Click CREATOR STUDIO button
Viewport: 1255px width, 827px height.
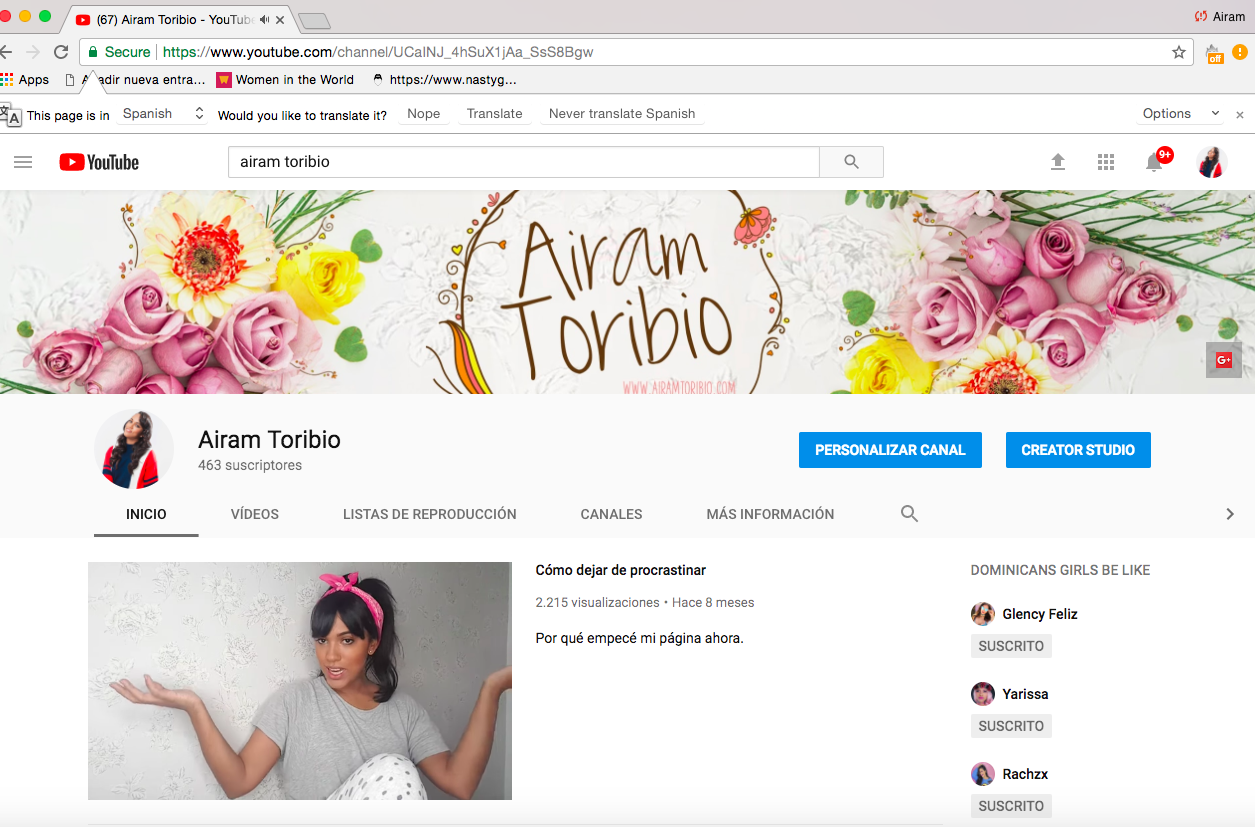tap(1078, 450)
